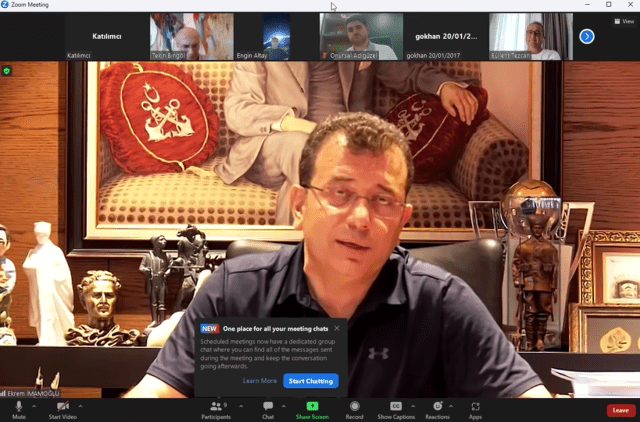Screen dimensions: 640x422
Task: Dismiss the meeting chats popup
Action: (337, 328)
